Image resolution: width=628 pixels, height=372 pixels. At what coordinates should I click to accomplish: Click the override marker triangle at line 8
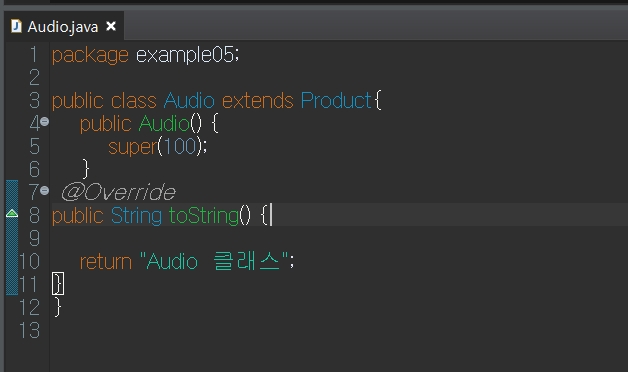[12, 213]
